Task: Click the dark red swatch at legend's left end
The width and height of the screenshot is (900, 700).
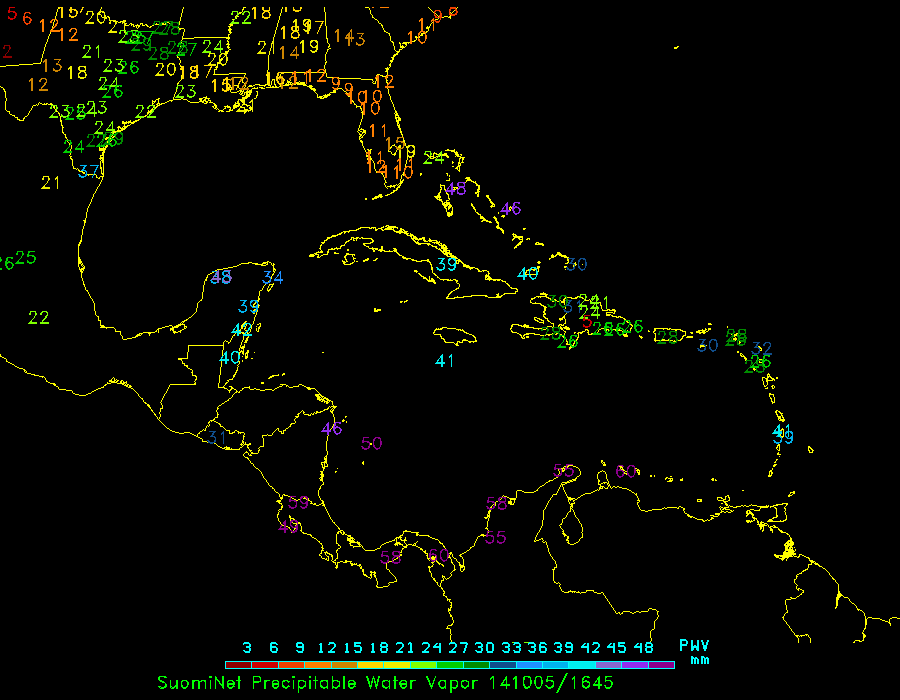Action: [x=238, y=664]
